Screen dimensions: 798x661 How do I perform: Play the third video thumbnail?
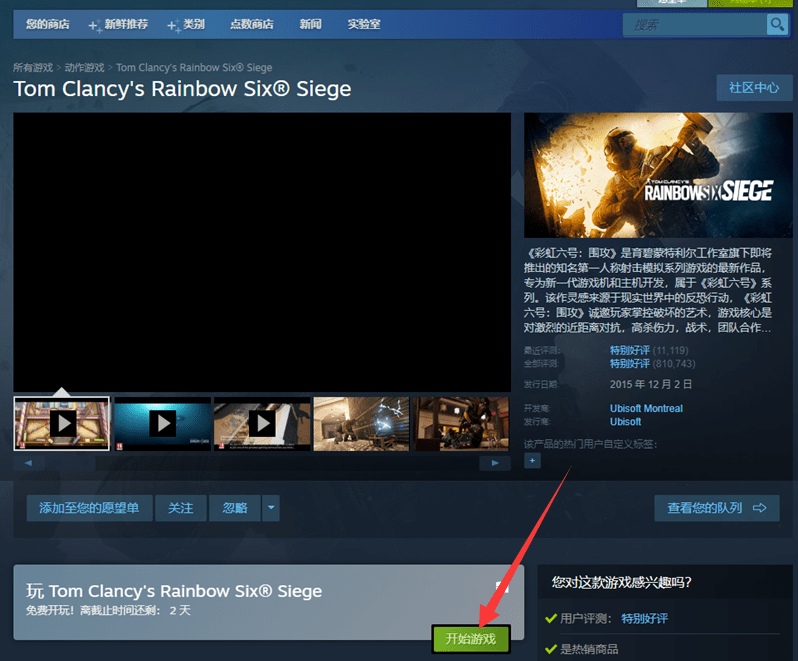click(262, 423)
